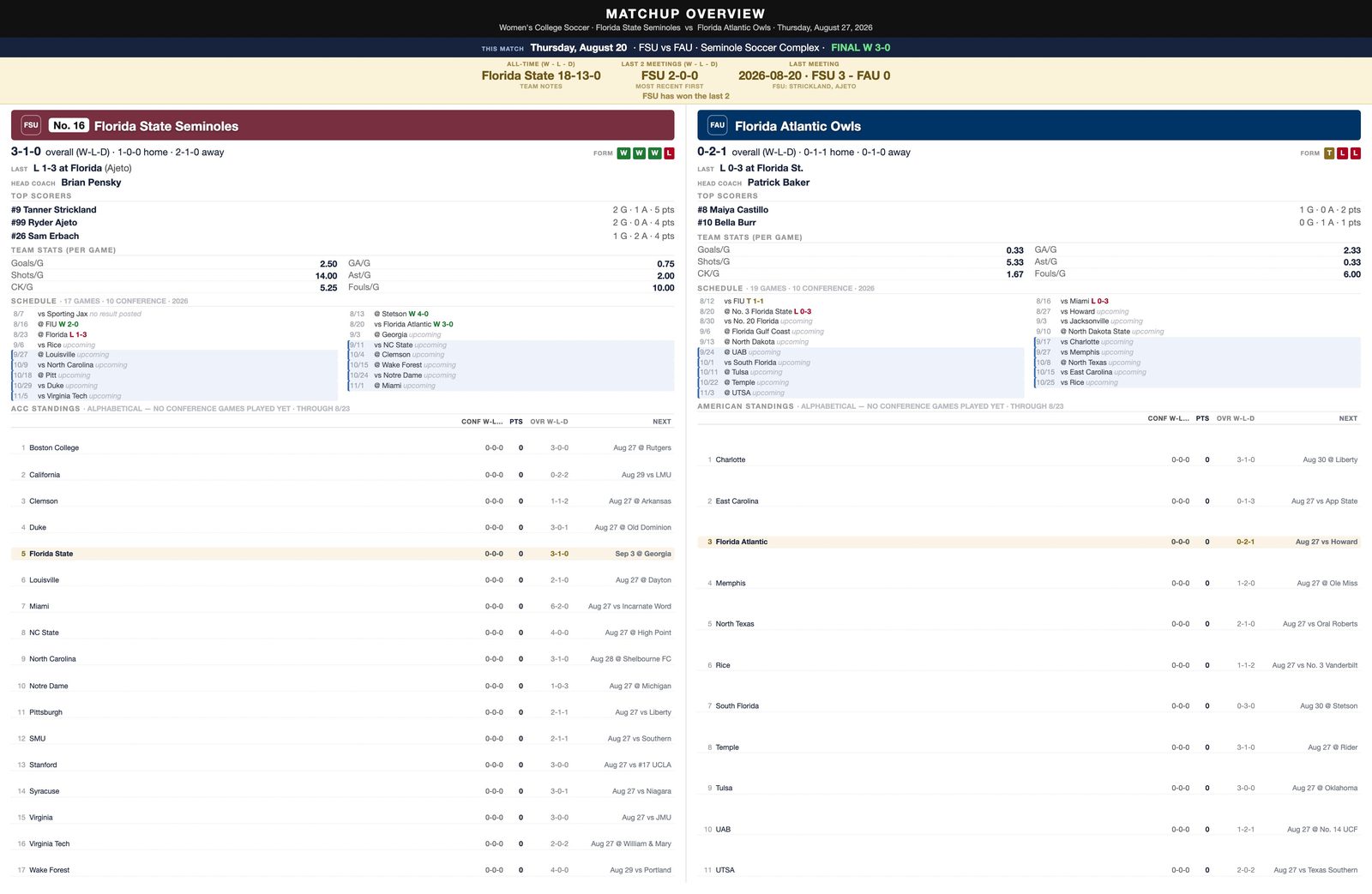Select head coach Brian Pensky

(x=91, y=183)
